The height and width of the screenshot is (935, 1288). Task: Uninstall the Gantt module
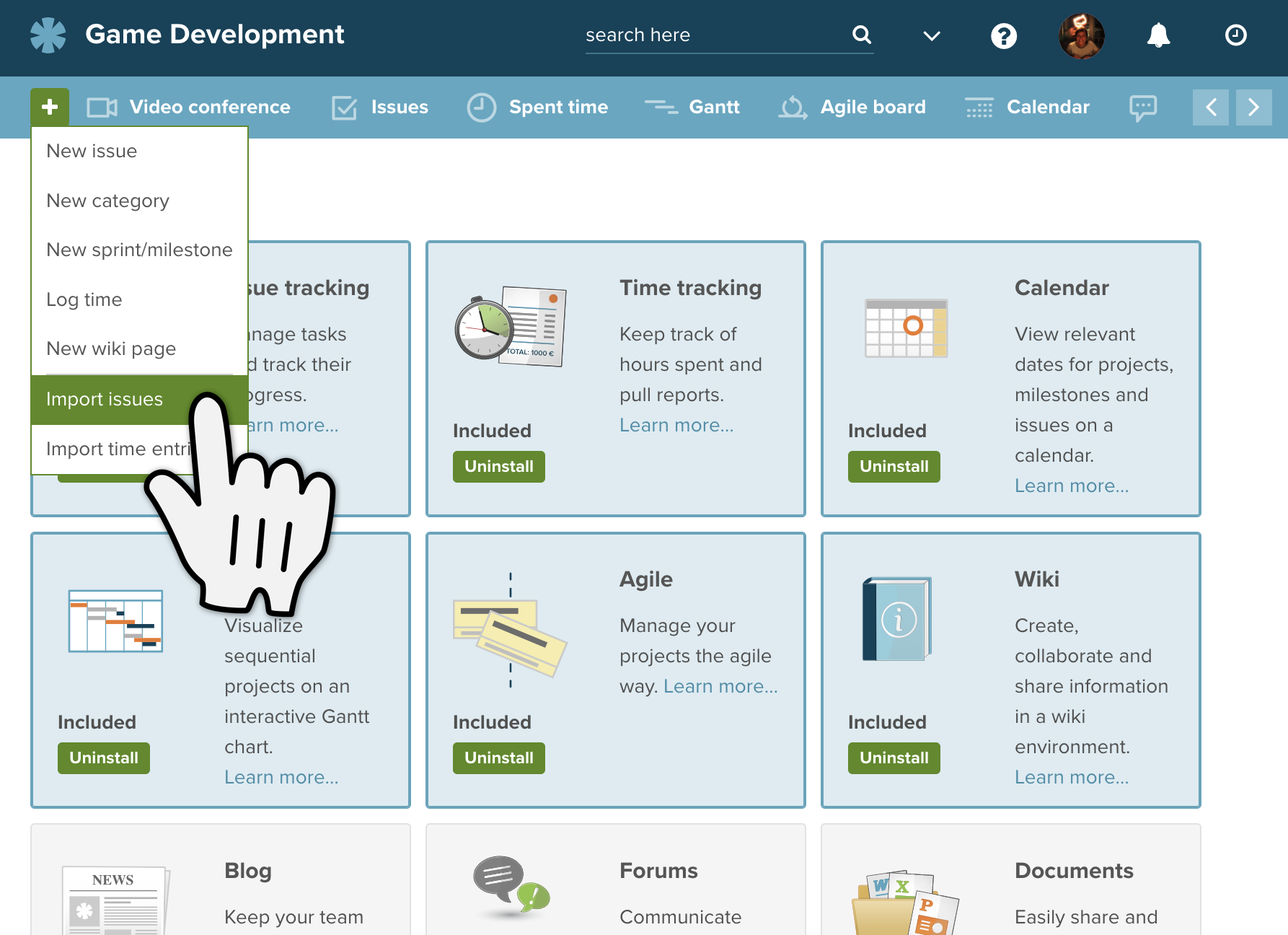[x=104, y=758]
